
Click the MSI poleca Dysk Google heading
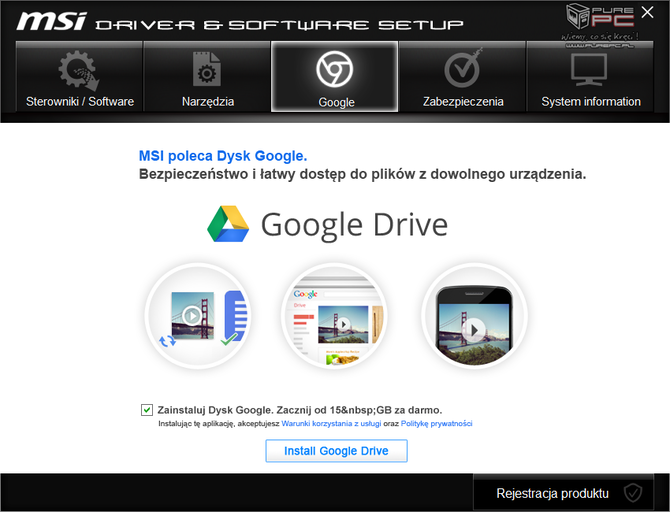pos(223,156)
